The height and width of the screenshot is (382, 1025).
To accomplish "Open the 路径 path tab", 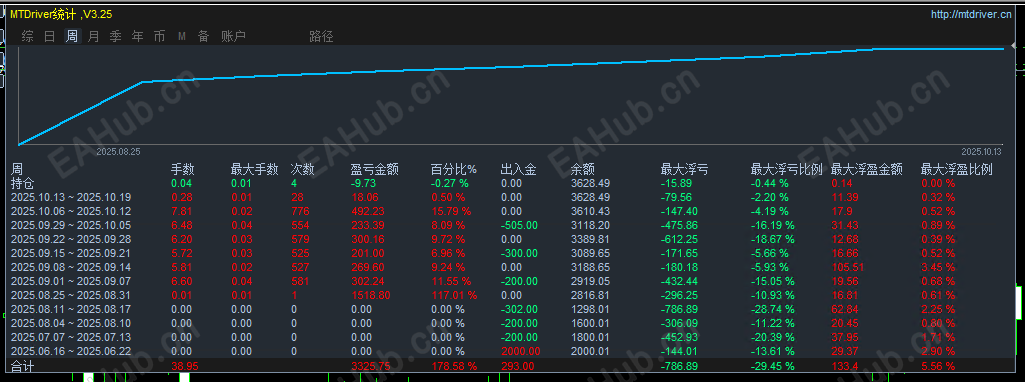I will pos(321,37).
